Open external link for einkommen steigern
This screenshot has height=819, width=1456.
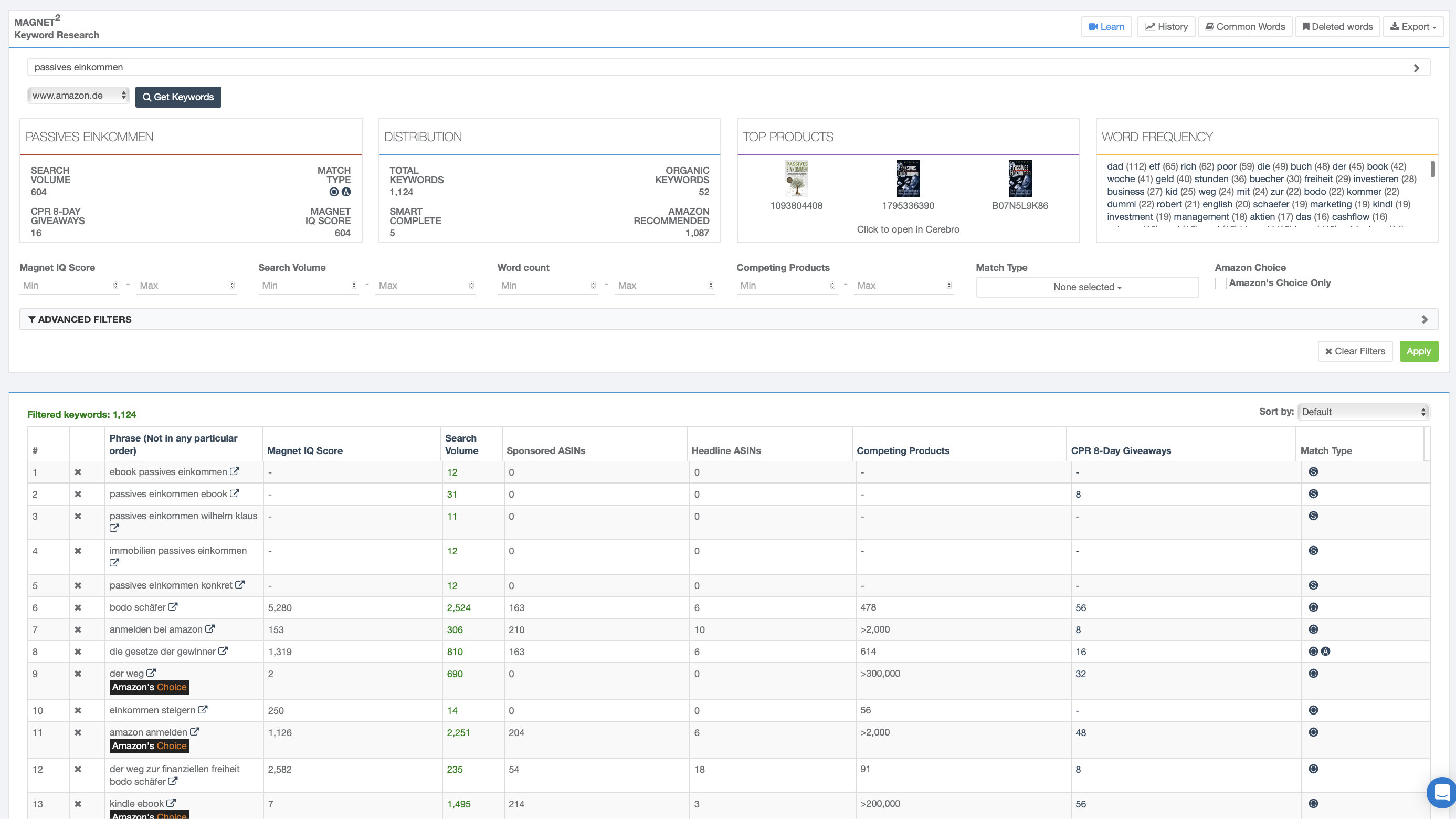[x=203, y=710]
